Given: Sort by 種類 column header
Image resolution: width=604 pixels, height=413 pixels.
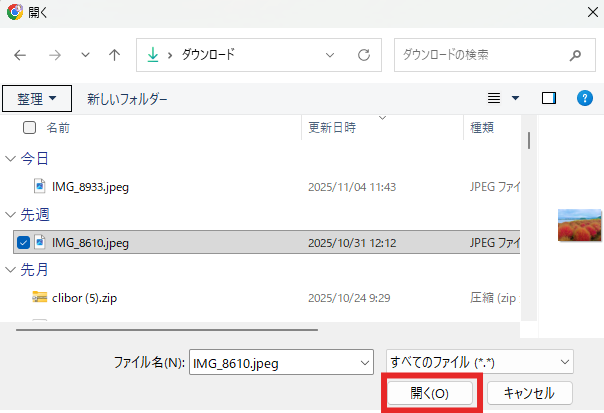Looking at the screenshot, I should 482,128.
